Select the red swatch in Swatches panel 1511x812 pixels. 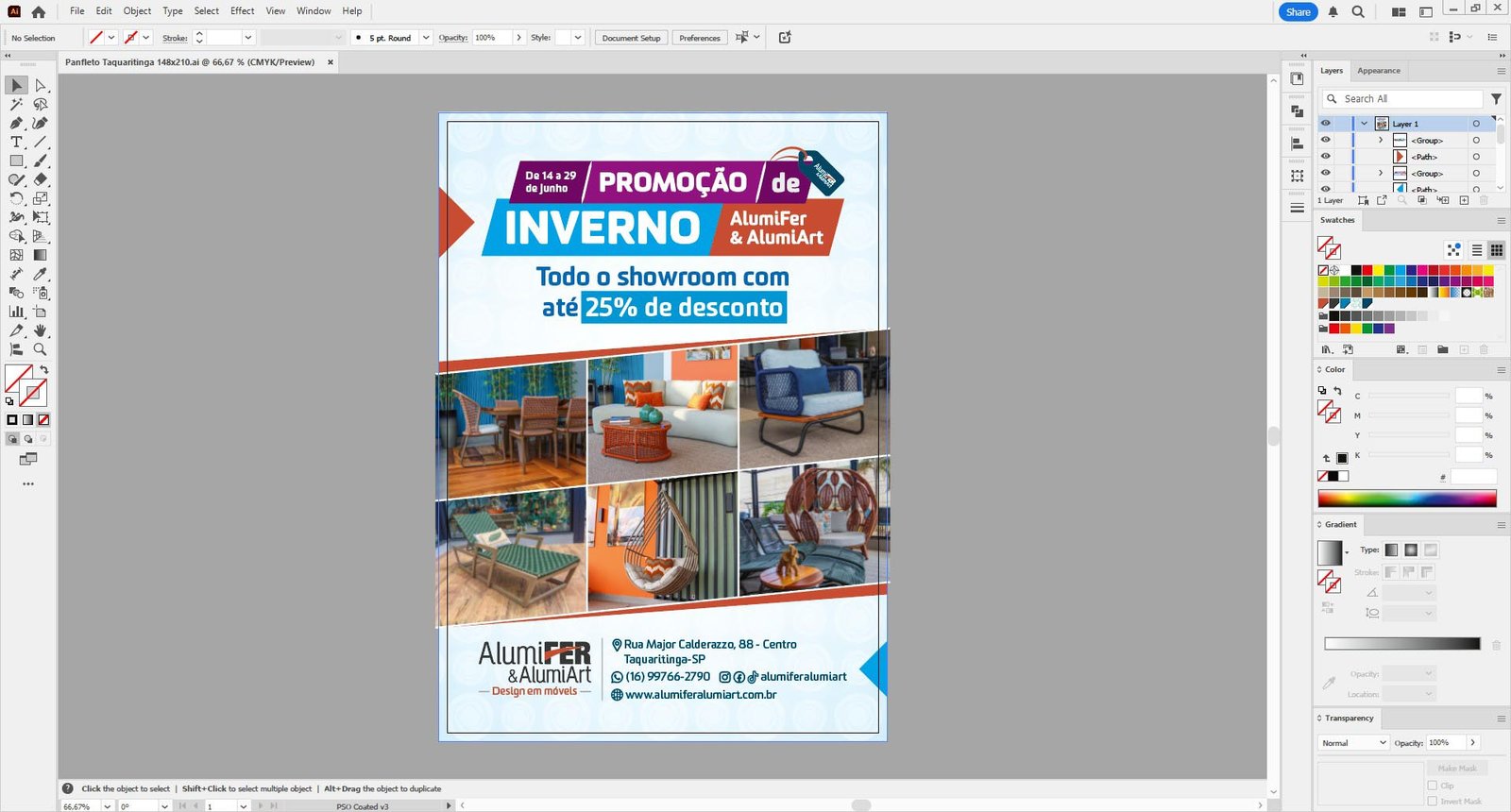coord(1367,270)
